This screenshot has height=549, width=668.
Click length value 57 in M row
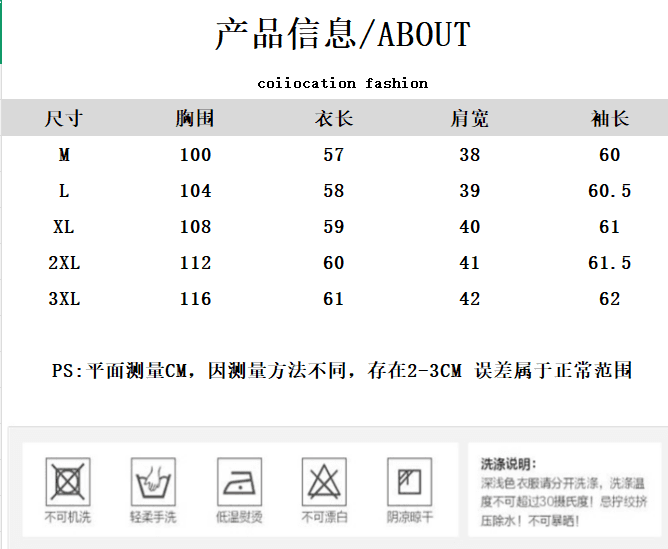coord(334,155)
